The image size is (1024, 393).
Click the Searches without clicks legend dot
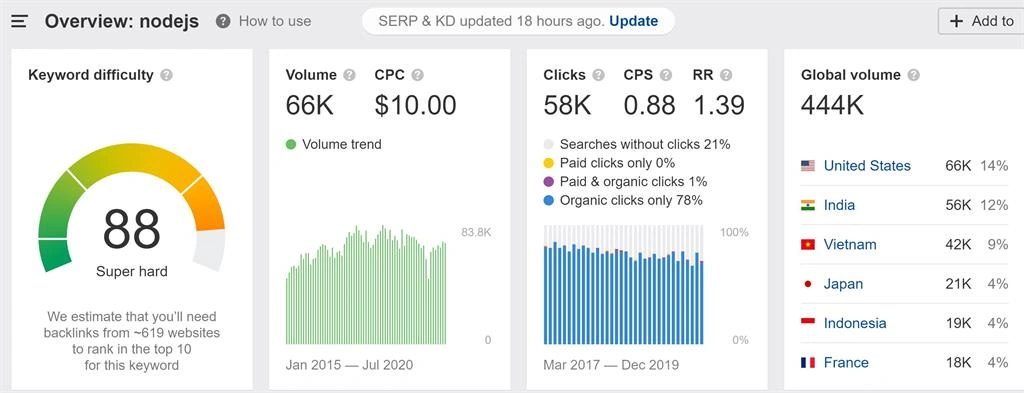click(549, 144)
